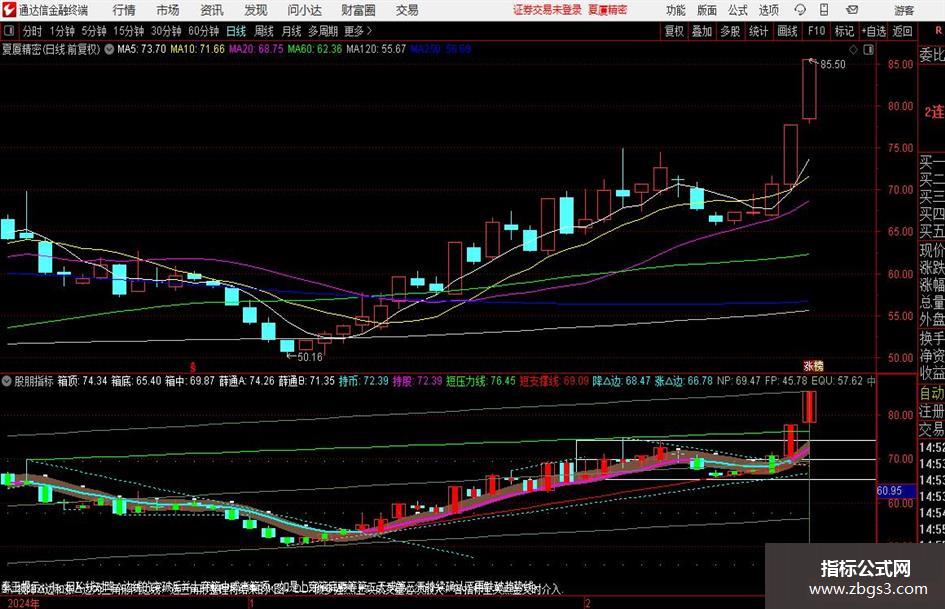The width and height of the screenshot is (945, 609).
Task: Switch to the 1分钟 period tab
Action: point(62,31)
